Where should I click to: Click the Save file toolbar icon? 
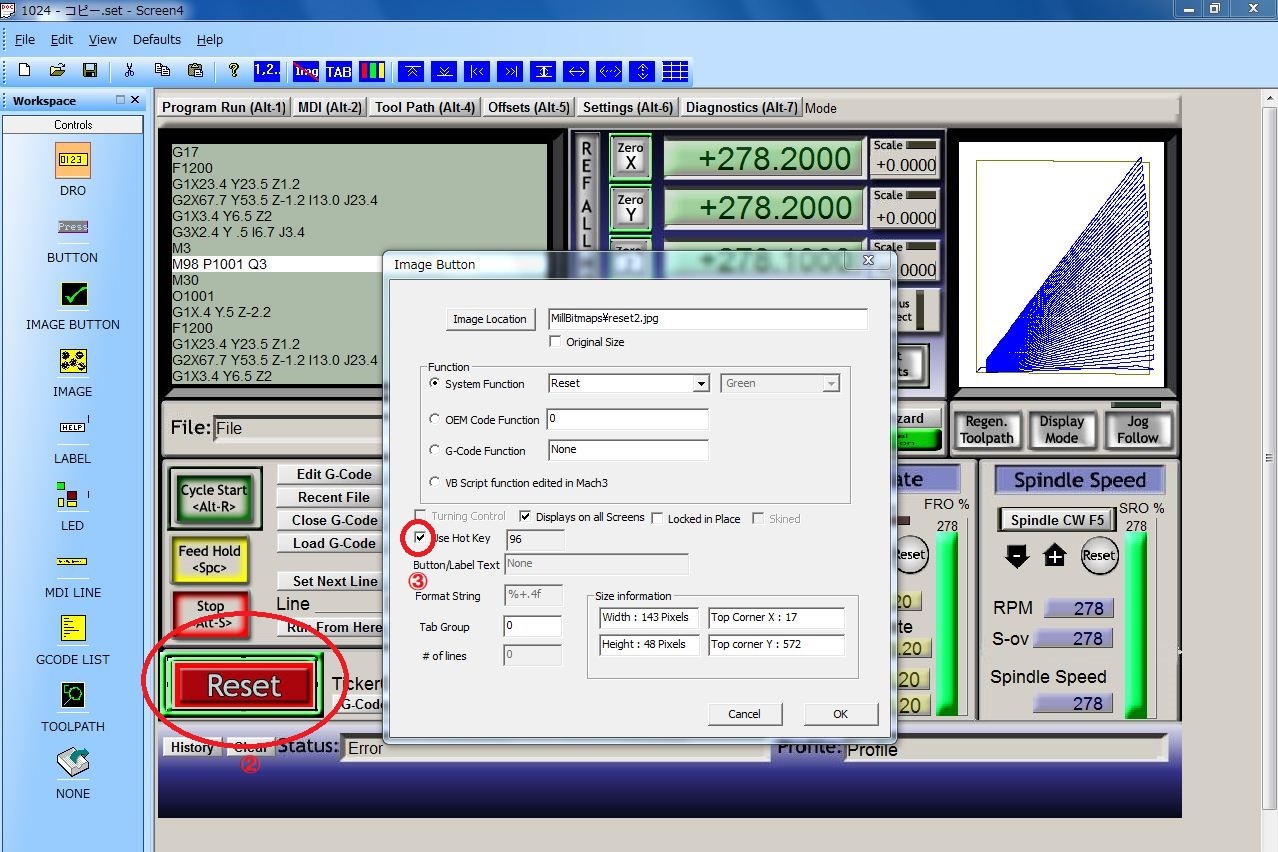pos(90,71)
